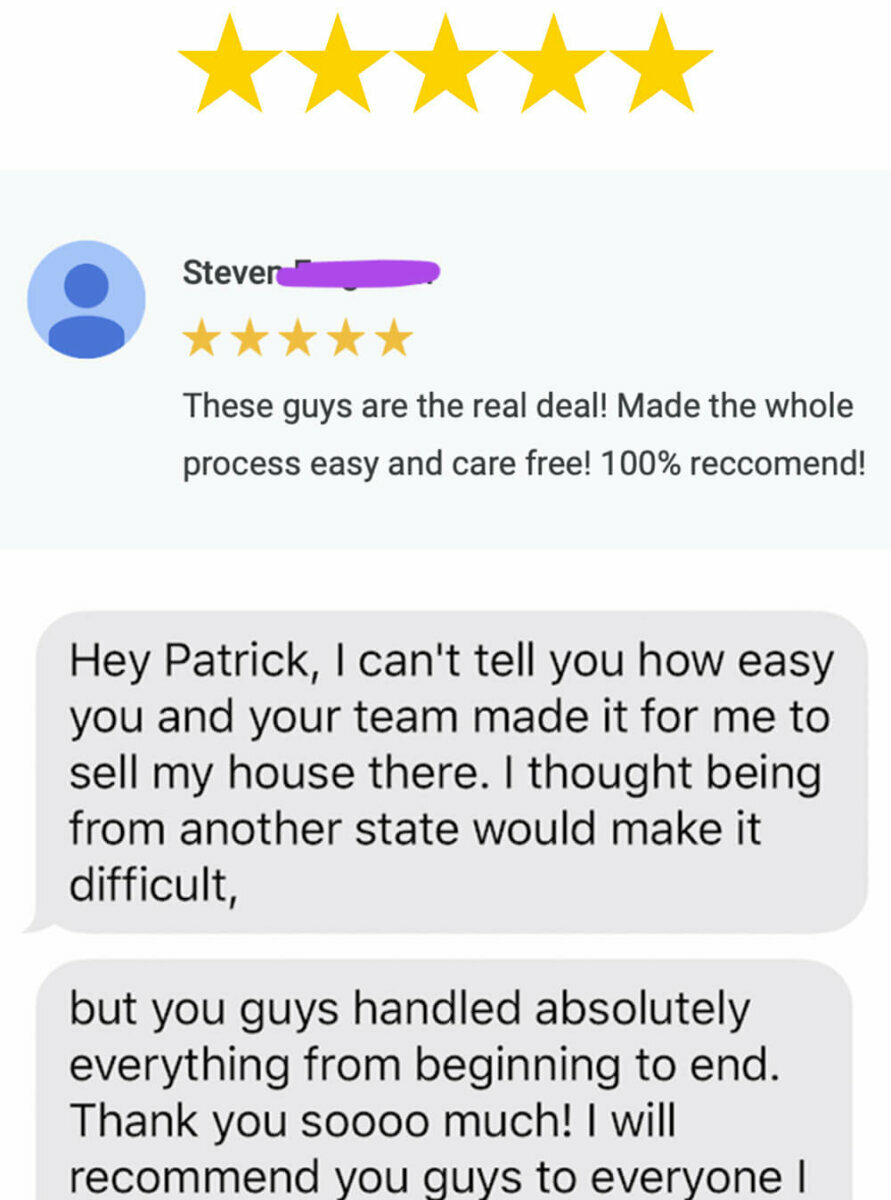Select the fourth large yellow star
Screen dimensions: 891x1200
pyautogui.click(x=552, y=63)
